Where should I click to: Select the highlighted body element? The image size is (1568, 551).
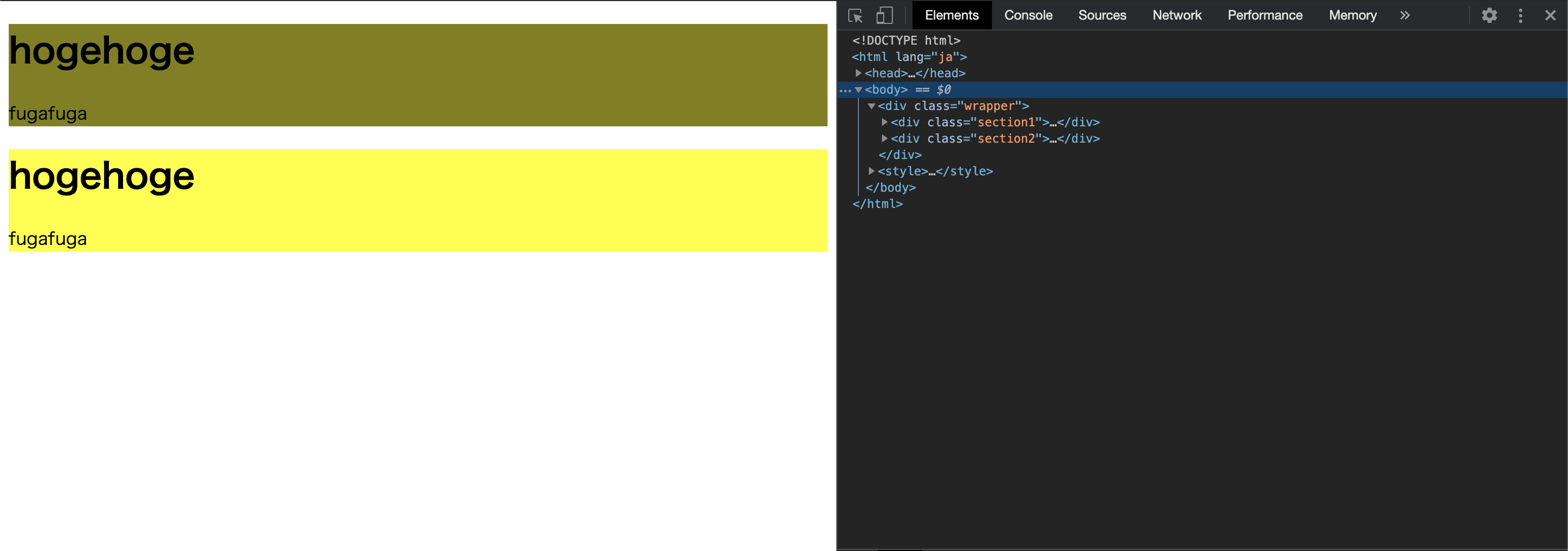(887, 89)
